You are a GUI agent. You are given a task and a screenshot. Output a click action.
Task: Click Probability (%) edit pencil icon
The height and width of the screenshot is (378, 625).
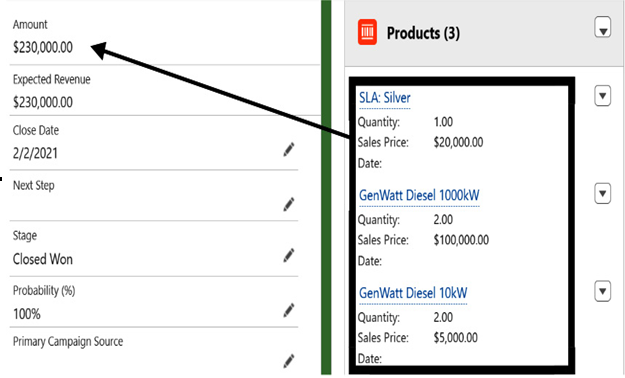(x=289, y=310)
